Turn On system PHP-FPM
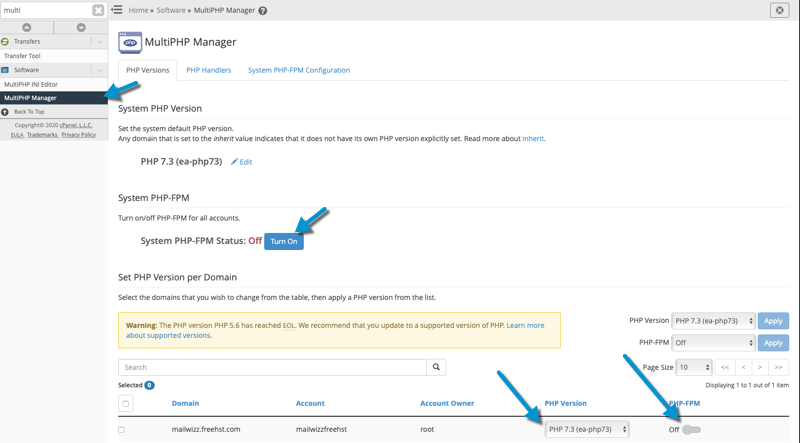Screen dimensions: 800x443 pyautogui.click(x=284, y=241)
